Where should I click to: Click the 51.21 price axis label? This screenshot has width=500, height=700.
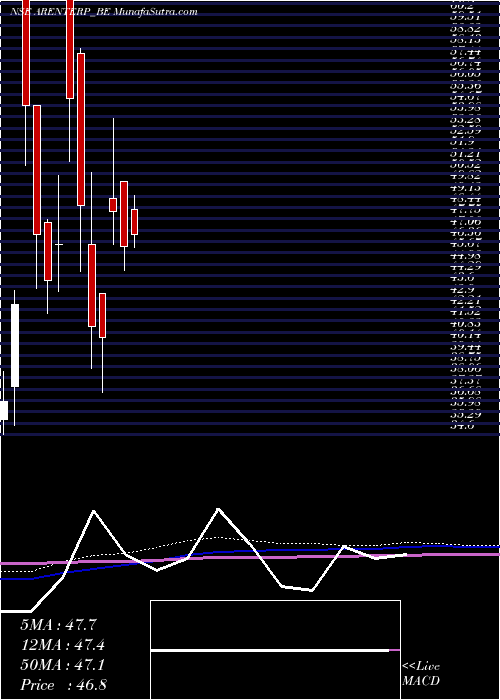(465, 153)
